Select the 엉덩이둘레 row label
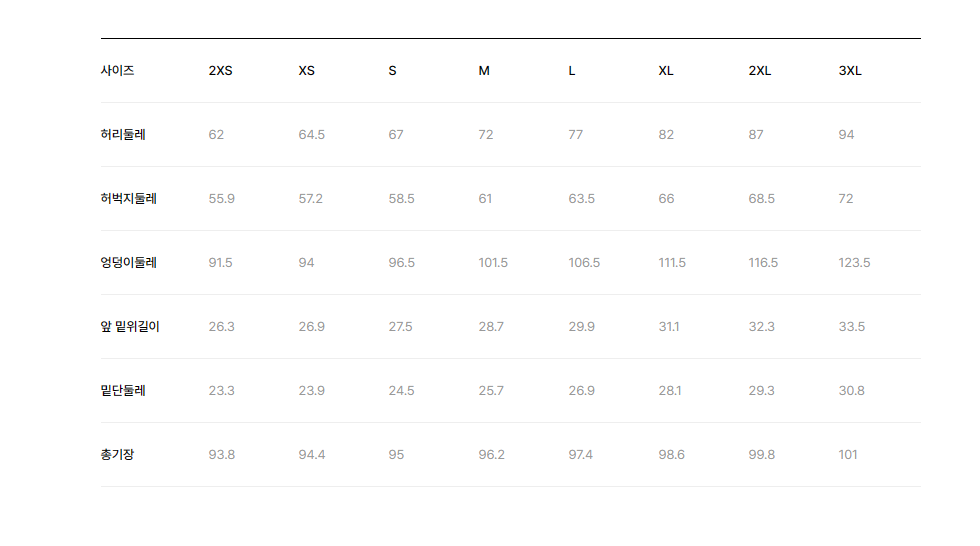 [x=129, y=262]
